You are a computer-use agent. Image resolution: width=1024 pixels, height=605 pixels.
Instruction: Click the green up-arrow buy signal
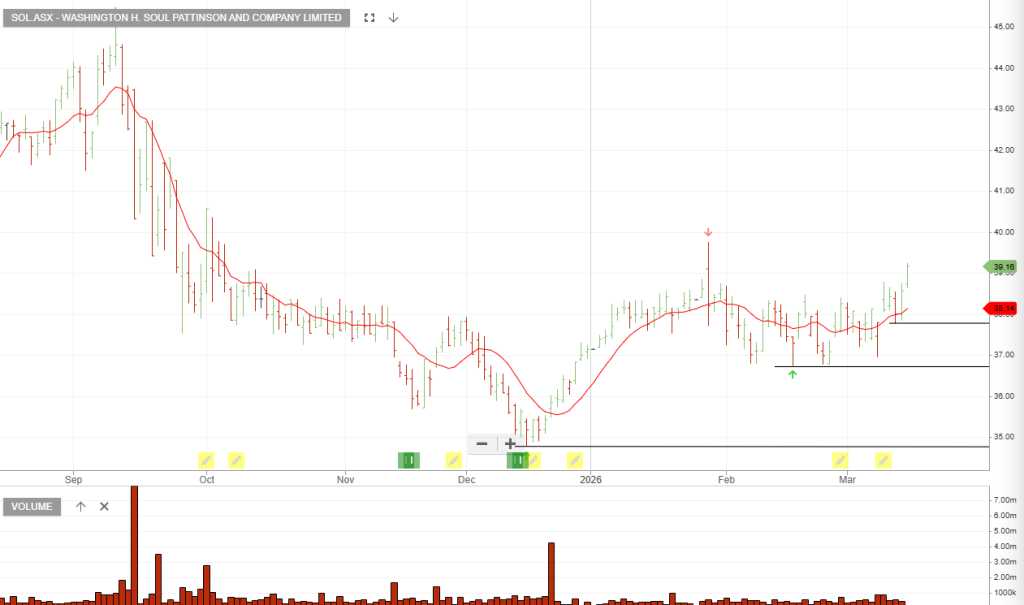point(793,374)
